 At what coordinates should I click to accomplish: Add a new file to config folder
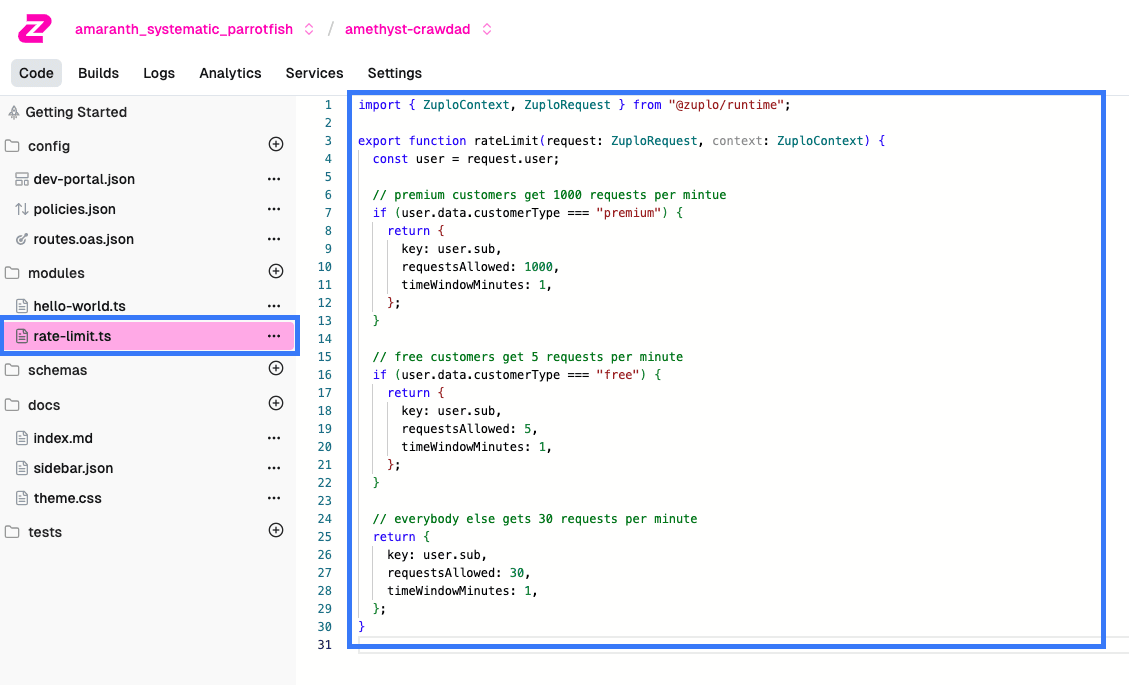point(276,145)
